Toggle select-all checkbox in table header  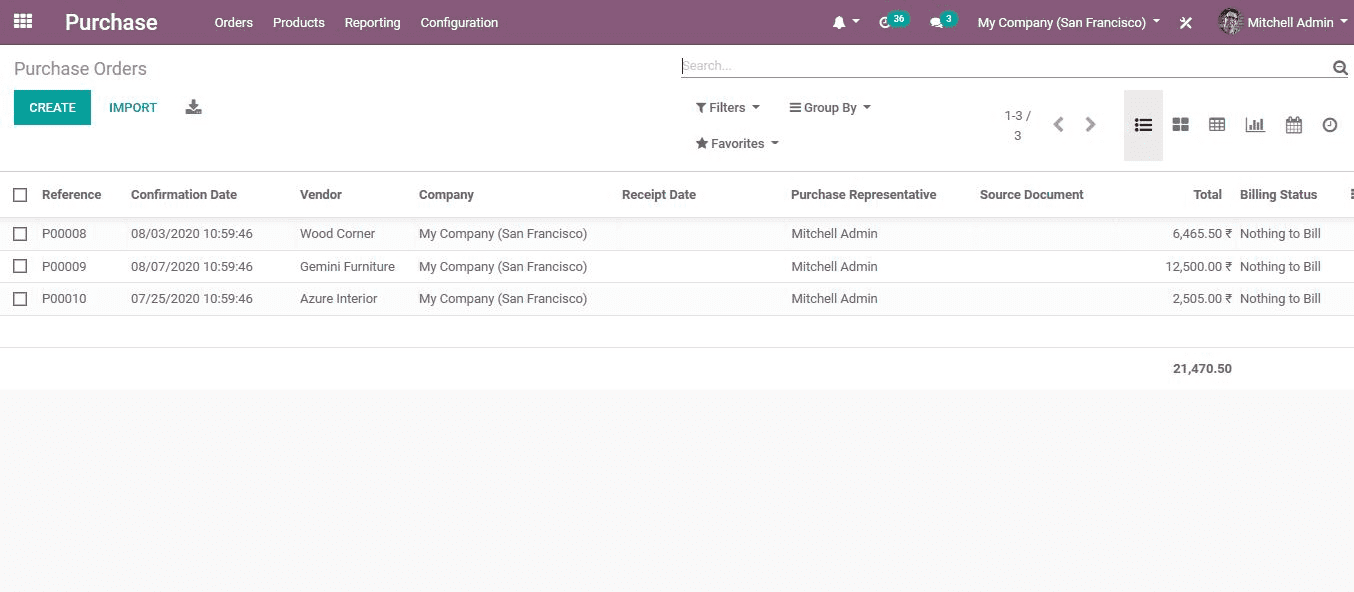[20, 194]
